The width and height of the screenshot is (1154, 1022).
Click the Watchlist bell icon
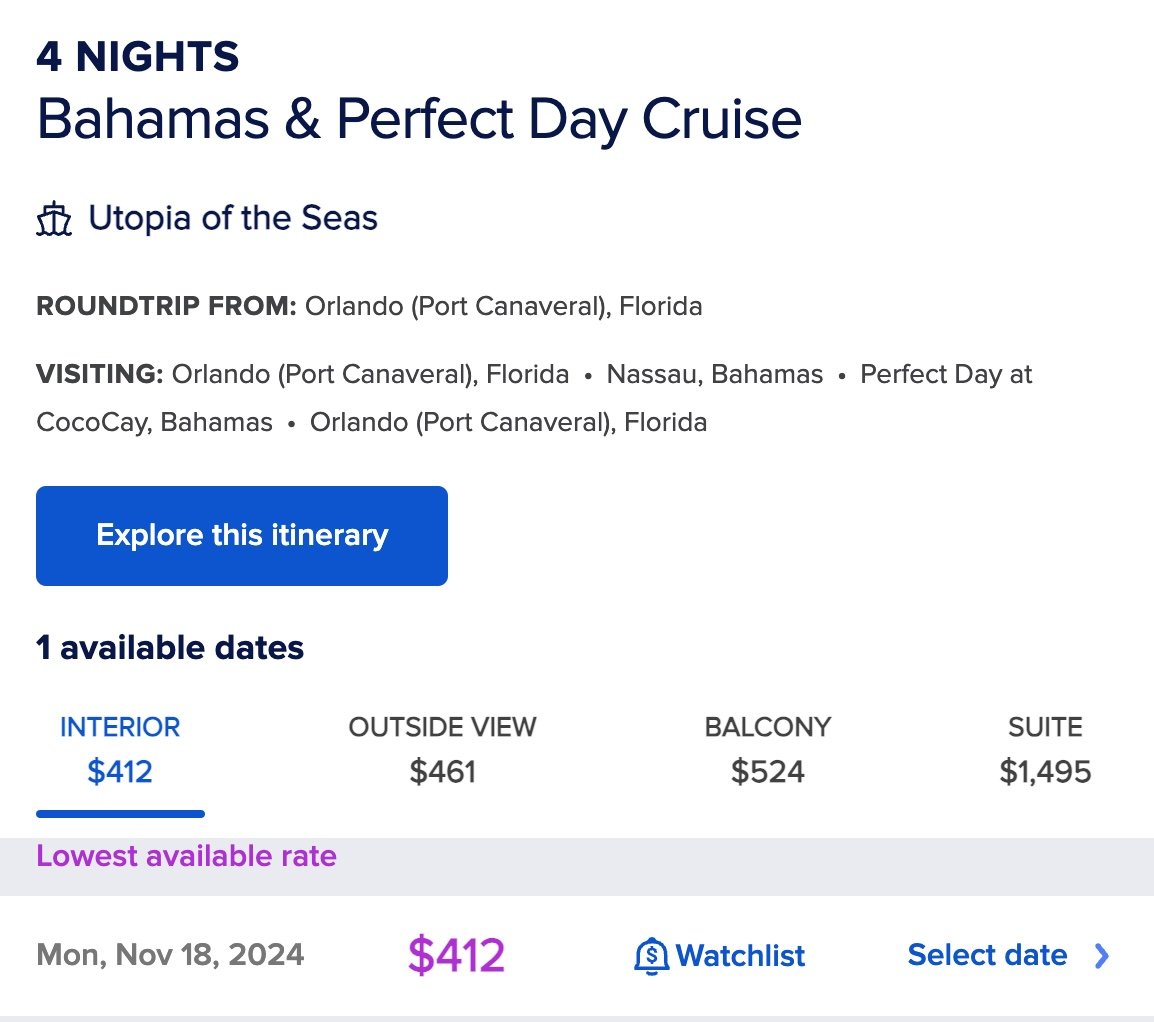pyautogui.click(x=651, y=956)
